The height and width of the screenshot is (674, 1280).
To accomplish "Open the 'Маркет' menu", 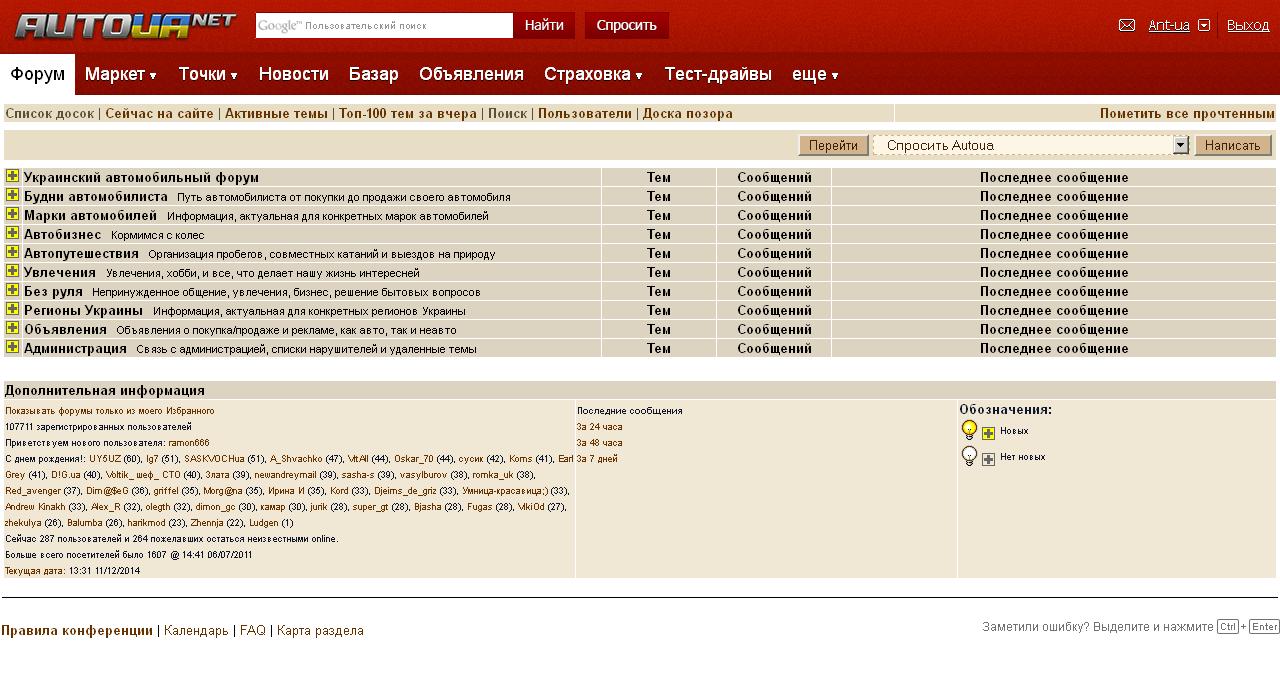I will point(121,74).
